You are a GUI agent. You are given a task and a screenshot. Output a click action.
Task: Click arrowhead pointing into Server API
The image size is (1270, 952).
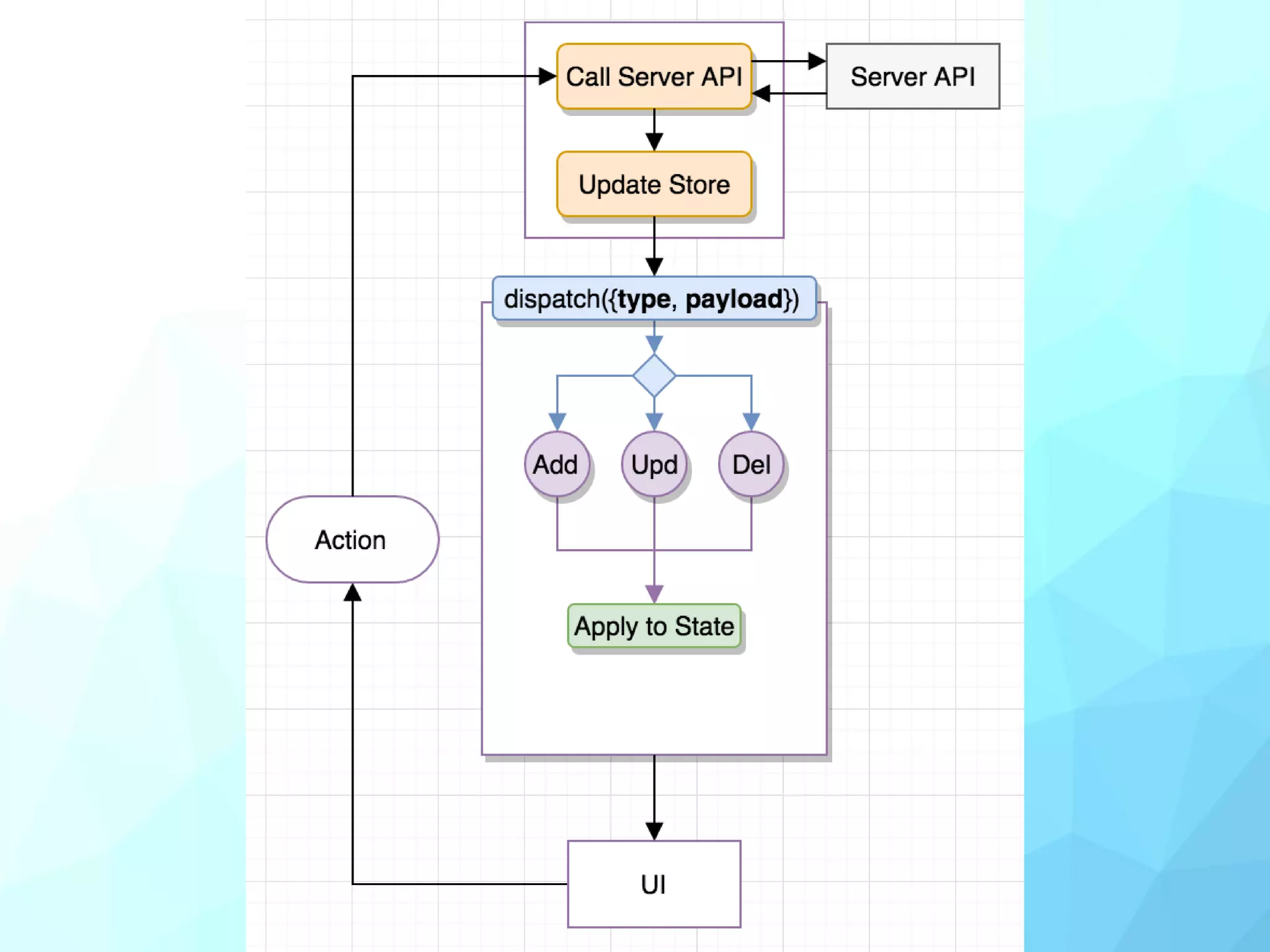817,61
